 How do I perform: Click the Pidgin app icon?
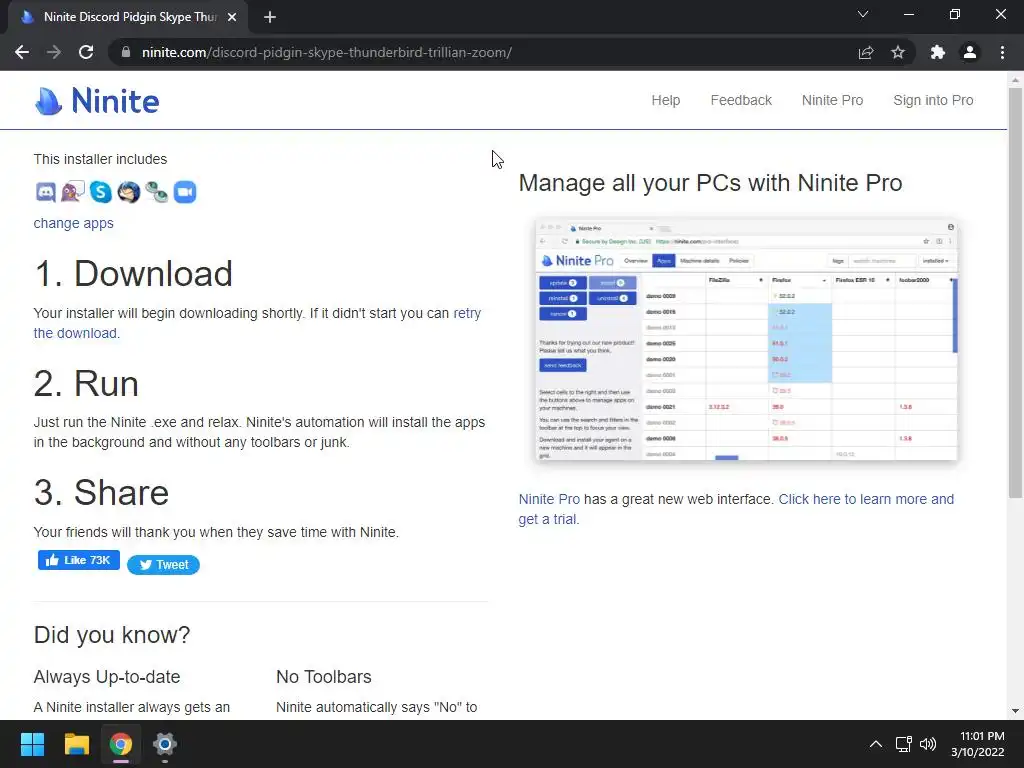click(72, 192)
